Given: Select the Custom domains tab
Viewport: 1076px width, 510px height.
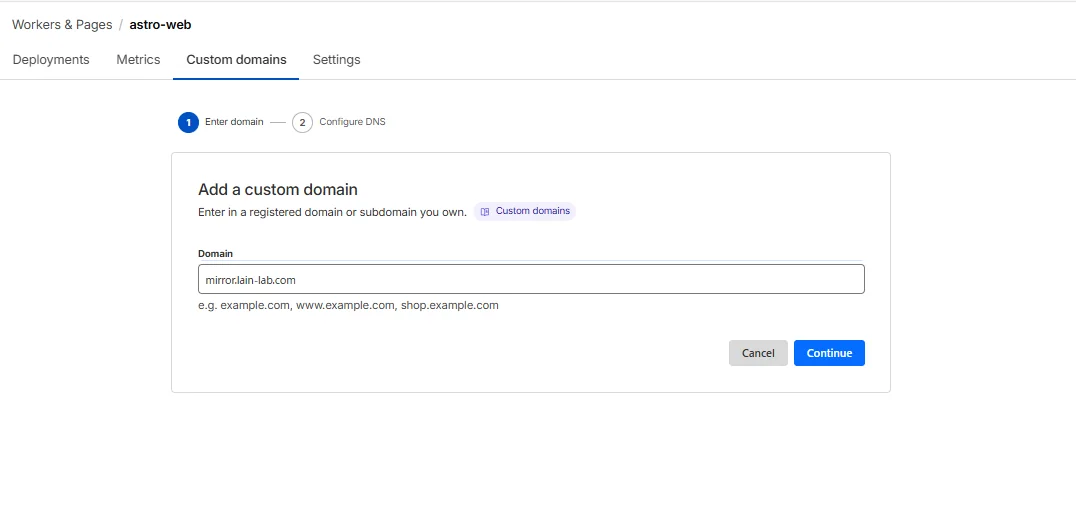Looking at the screenshot, I should [236, 60].
